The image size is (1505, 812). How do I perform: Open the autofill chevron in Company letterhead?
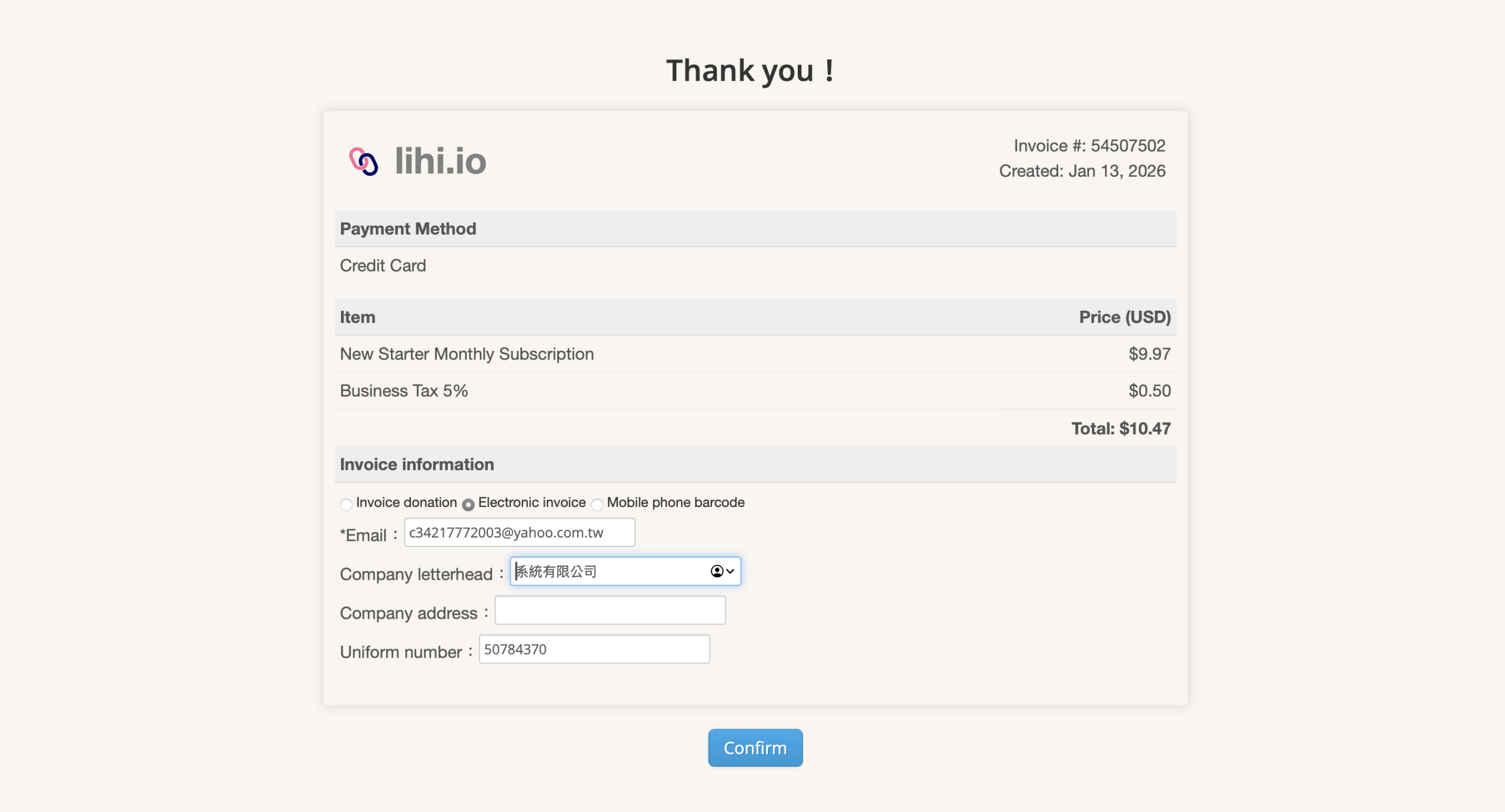point(730,571)
